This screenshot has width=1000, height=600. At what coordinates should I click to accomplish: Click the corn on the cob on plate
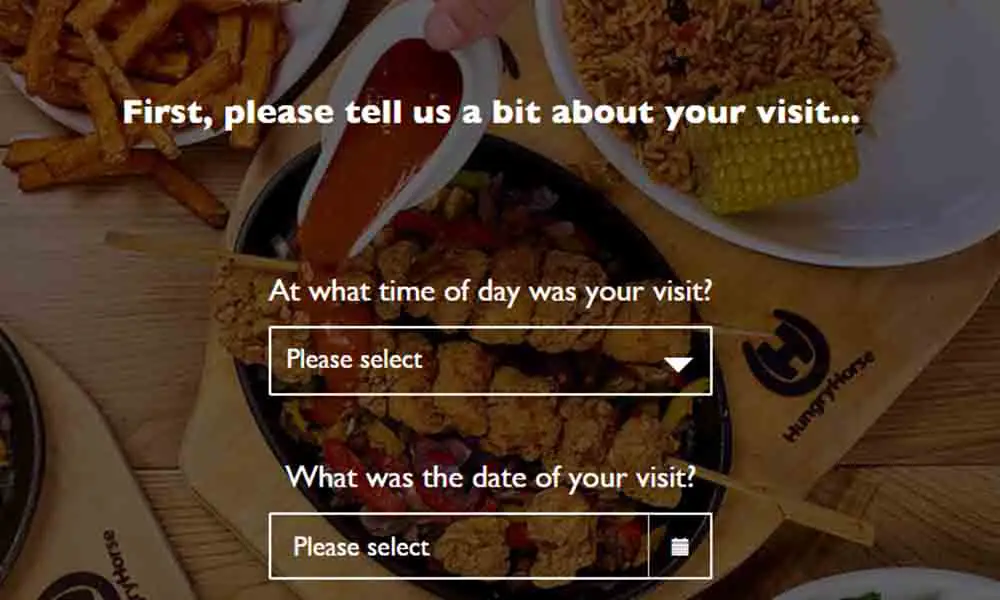(x=775, y=148)
